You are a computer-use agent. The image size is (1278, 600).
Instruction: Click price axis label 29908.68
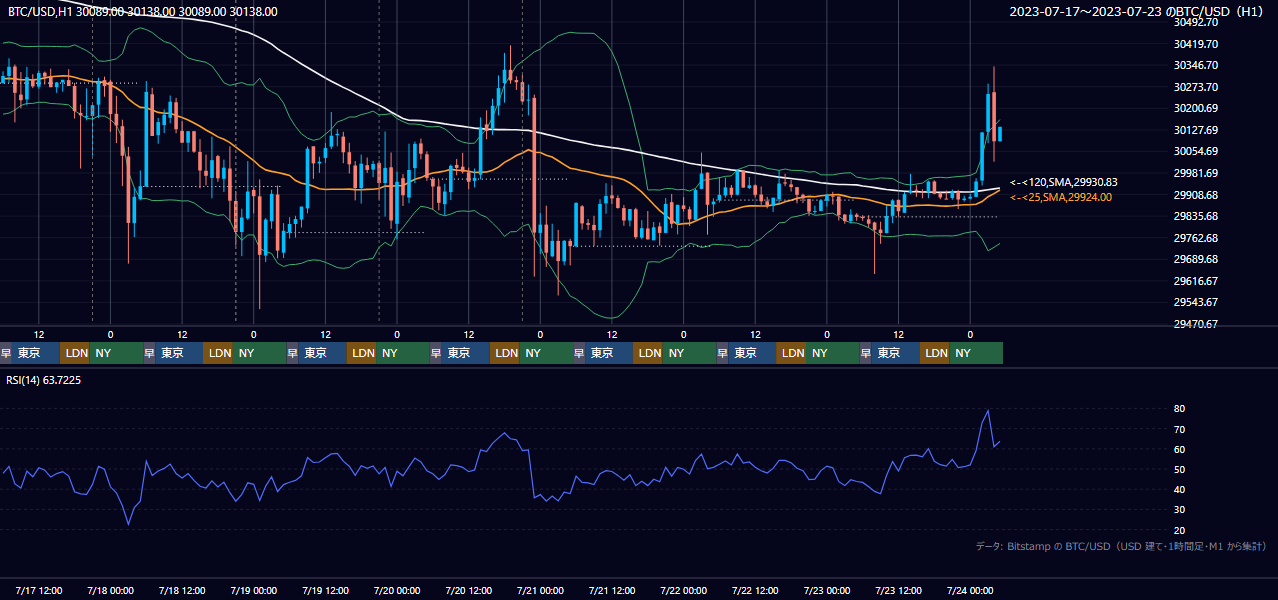pos(1195,195)
